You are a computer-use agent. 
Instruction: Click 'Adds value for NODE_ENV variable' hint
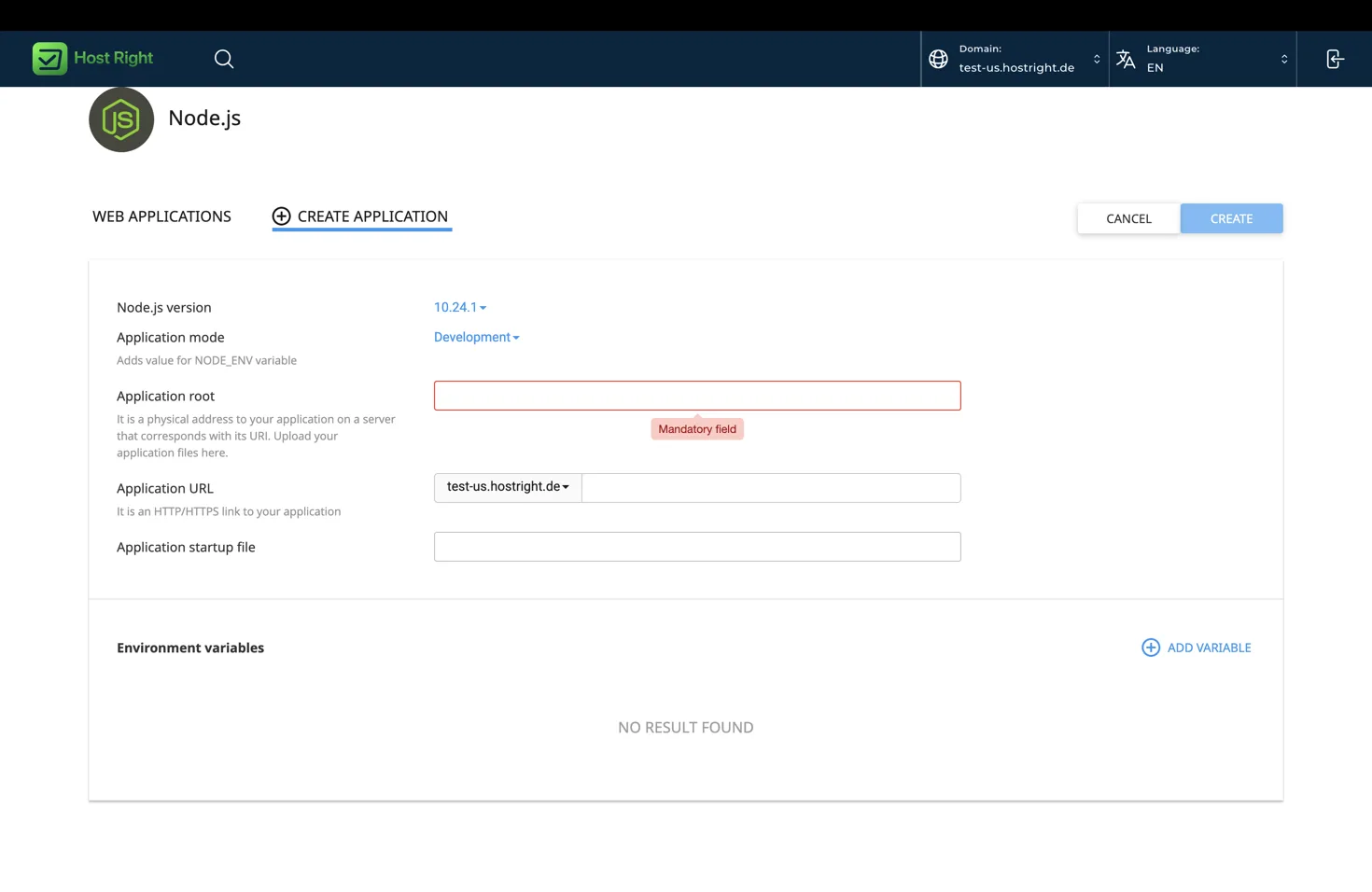coord(206,360)
